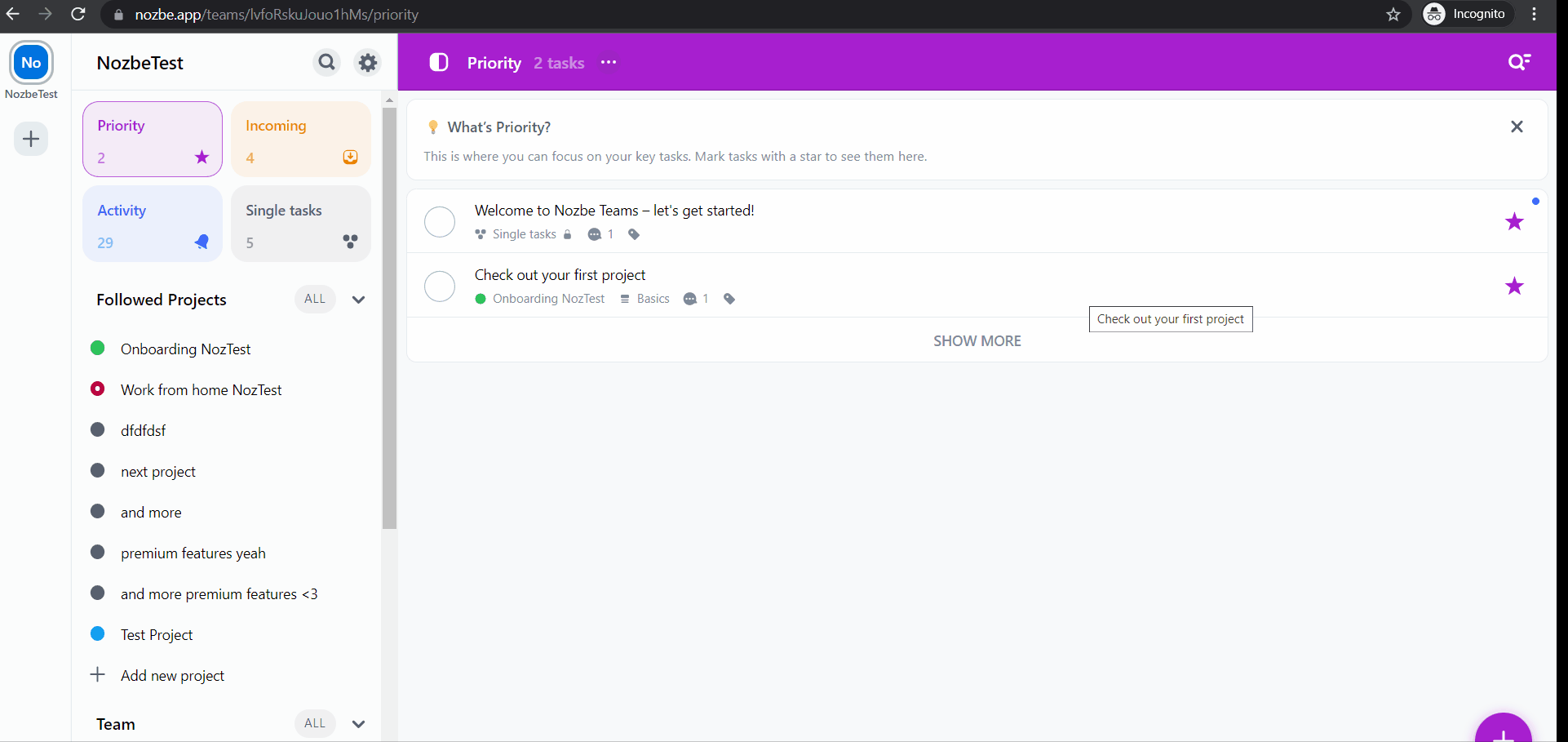Click tag icon on Check out first project task

point(729,299)
